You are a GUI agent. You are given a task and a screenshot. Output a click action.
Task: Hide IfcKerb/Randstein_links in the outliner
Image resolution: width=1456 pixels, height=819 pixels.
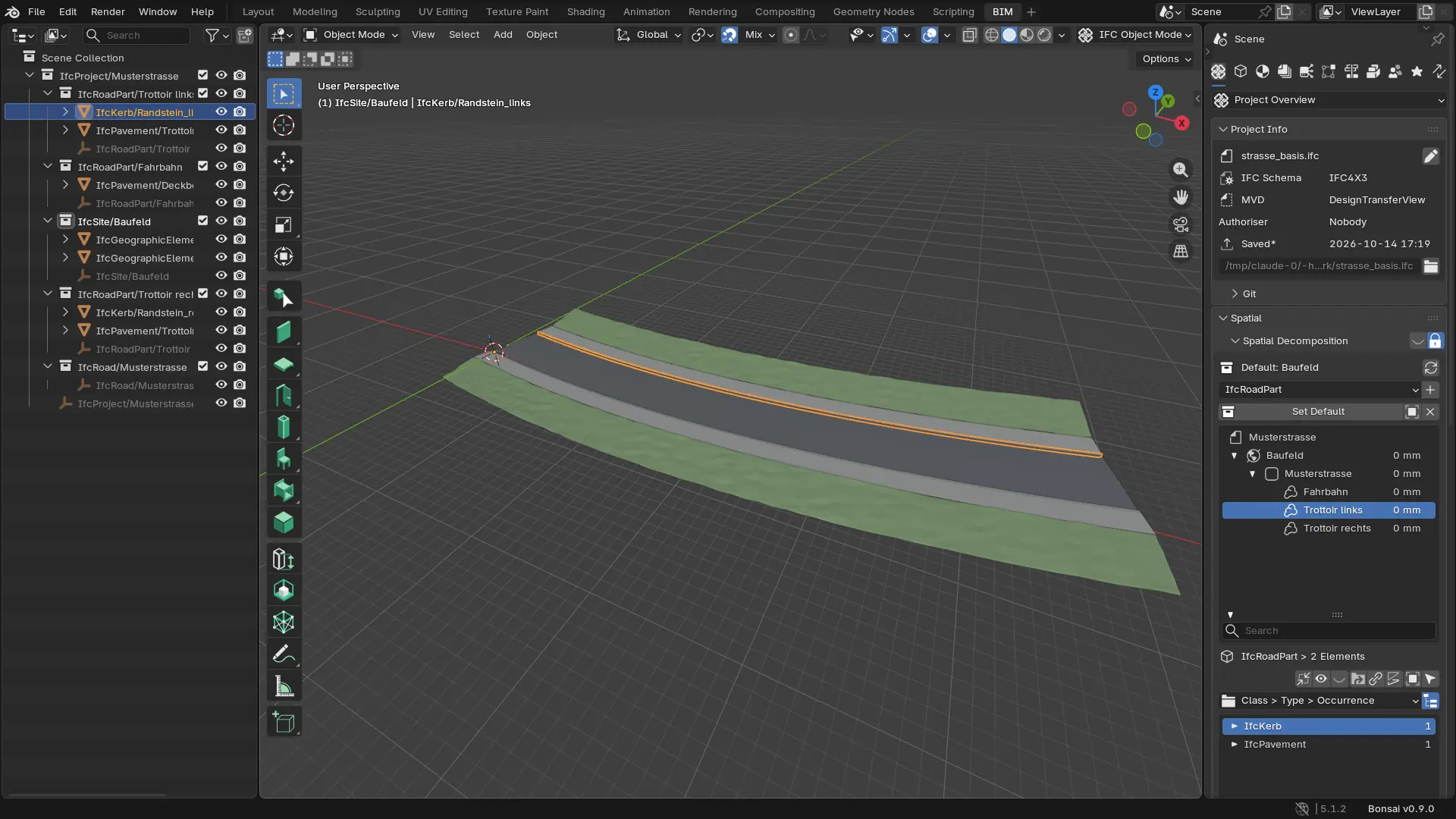pos(221,111)
